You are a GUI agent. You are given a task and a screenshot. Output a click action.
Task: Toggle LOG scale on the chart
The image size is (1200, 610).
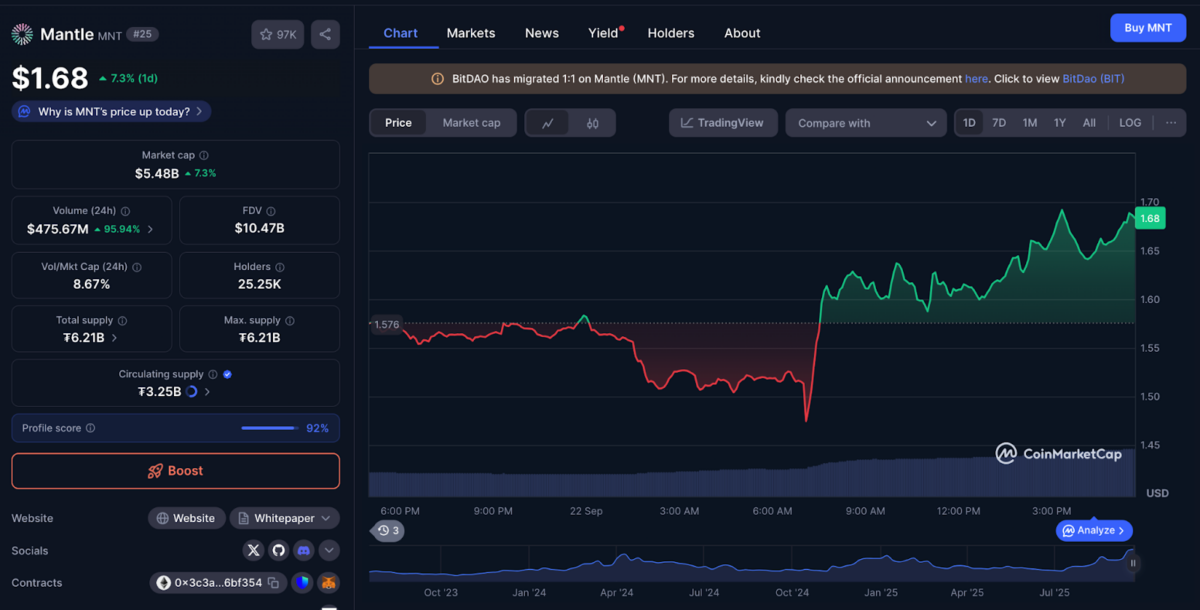click(1130, 123)
